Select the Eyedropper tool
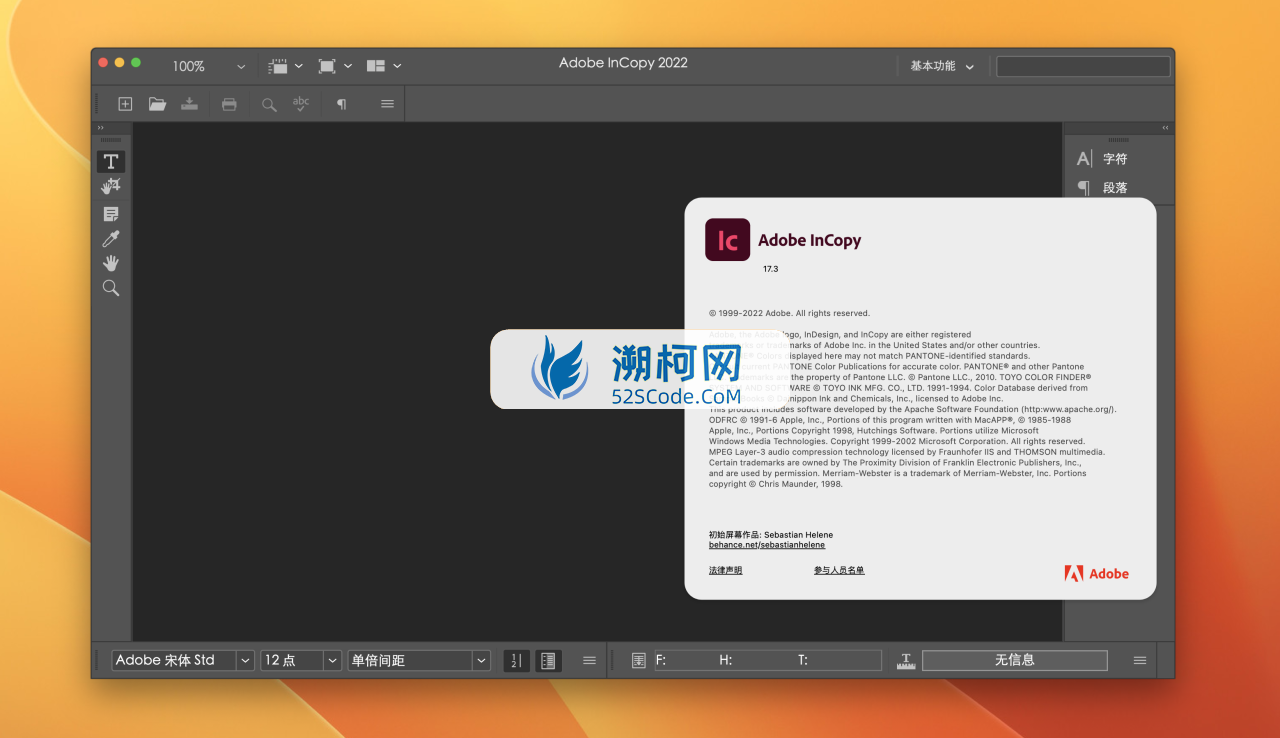Viewport: 1280px width, 738px height. (111, 238)
